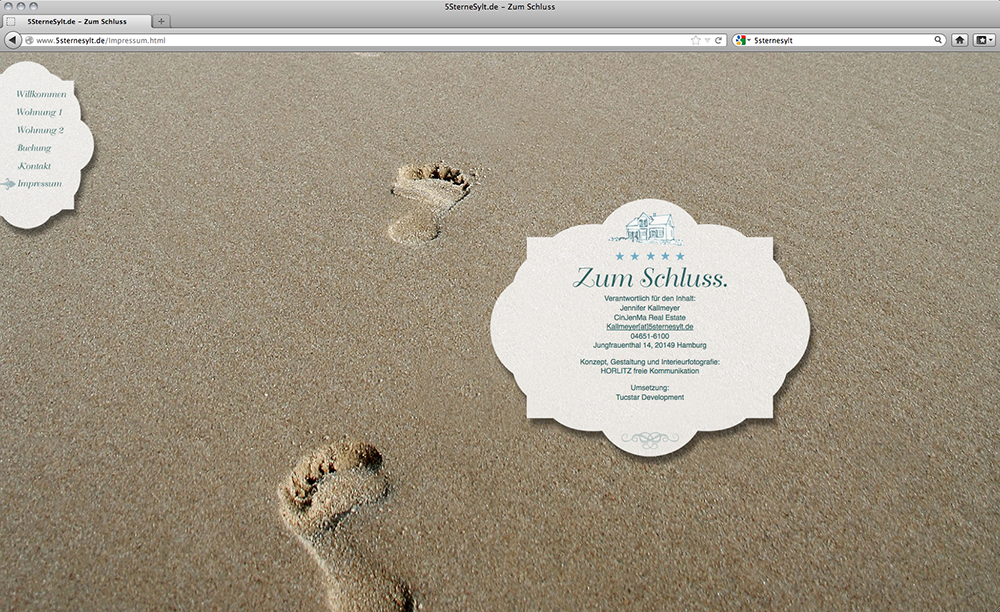Click the bookmark star in the address bar
Image resolution: width=1000 pixels, height=612 pixels.
(696, 40)
